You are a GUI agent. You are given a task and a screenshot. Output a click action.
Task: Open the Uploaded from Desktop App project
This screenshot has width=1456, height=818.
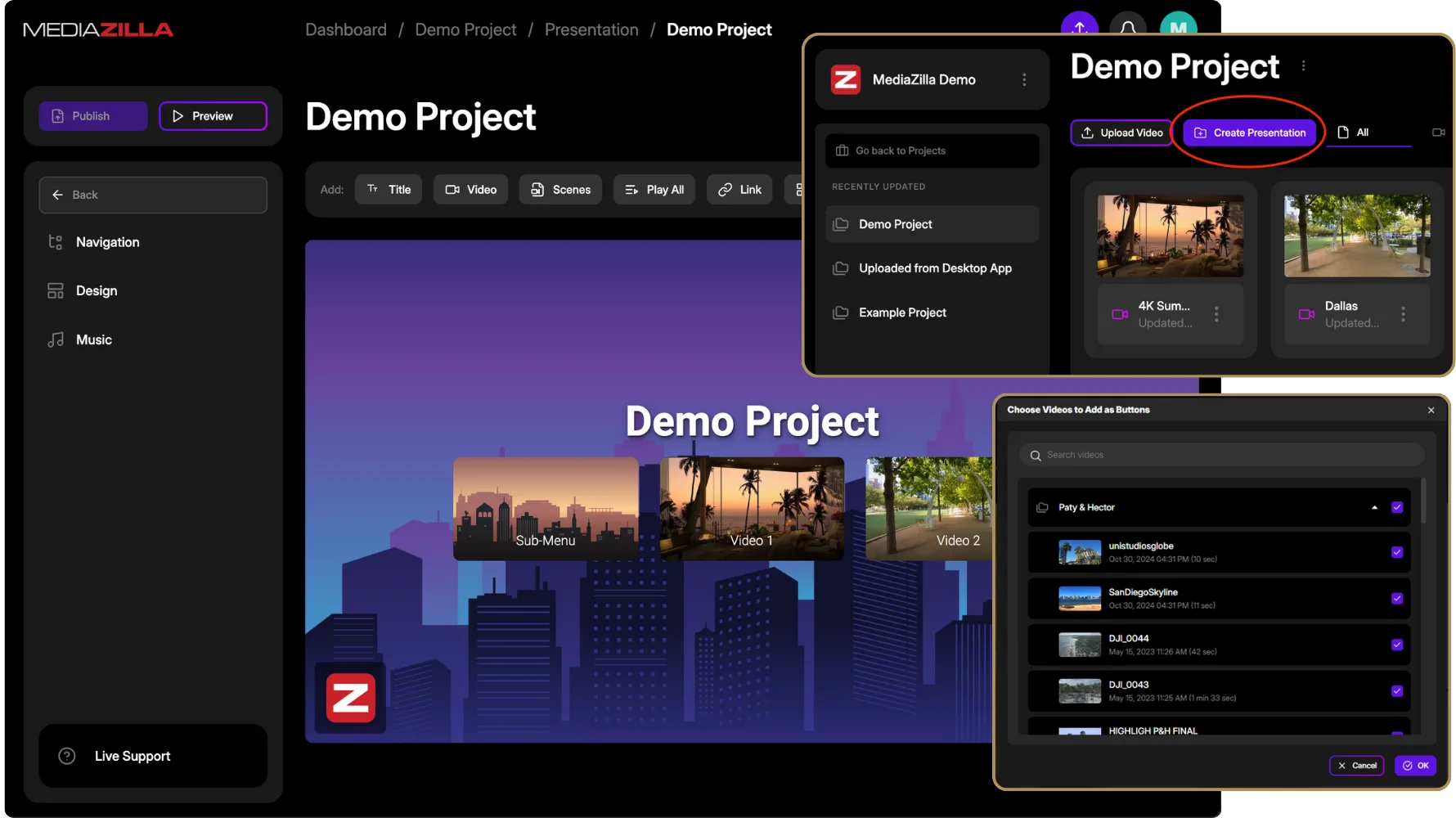[x=932, y=268]
